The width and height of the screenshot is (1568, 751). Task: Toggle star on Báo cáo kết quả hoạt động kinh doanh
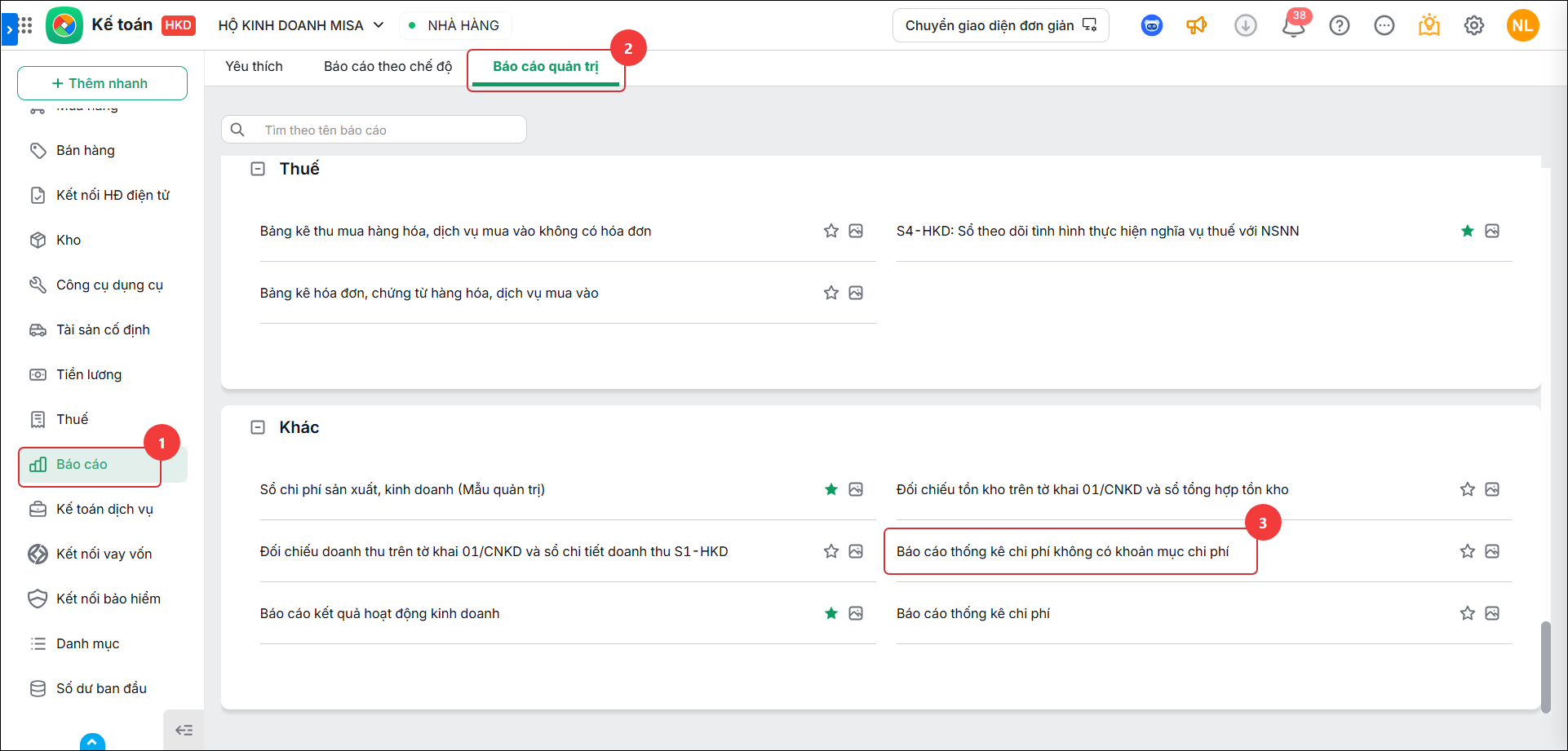[x=831, y=613]
